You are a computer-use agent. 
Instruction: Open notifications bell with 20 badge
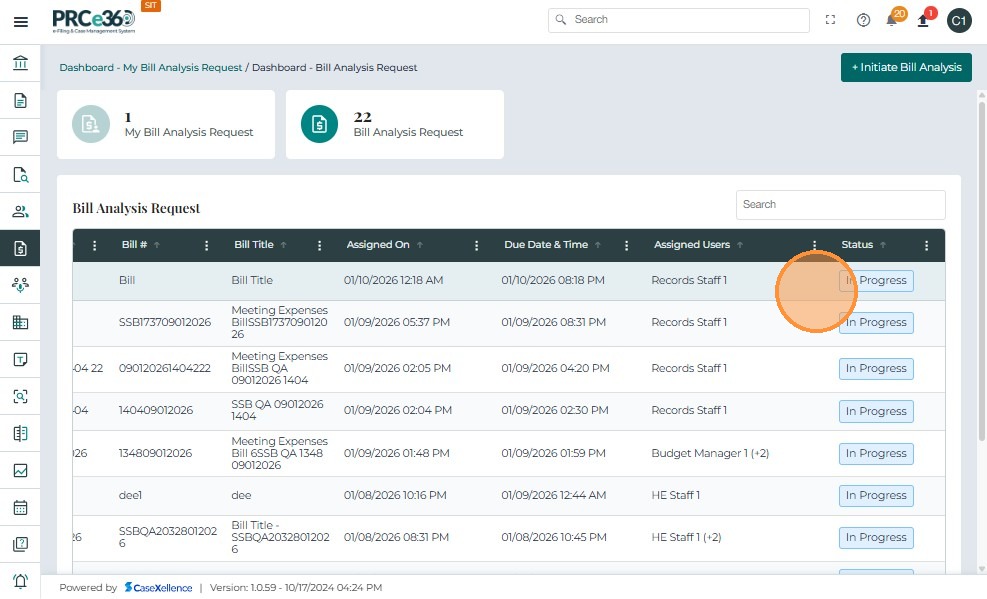pos(894,19)
